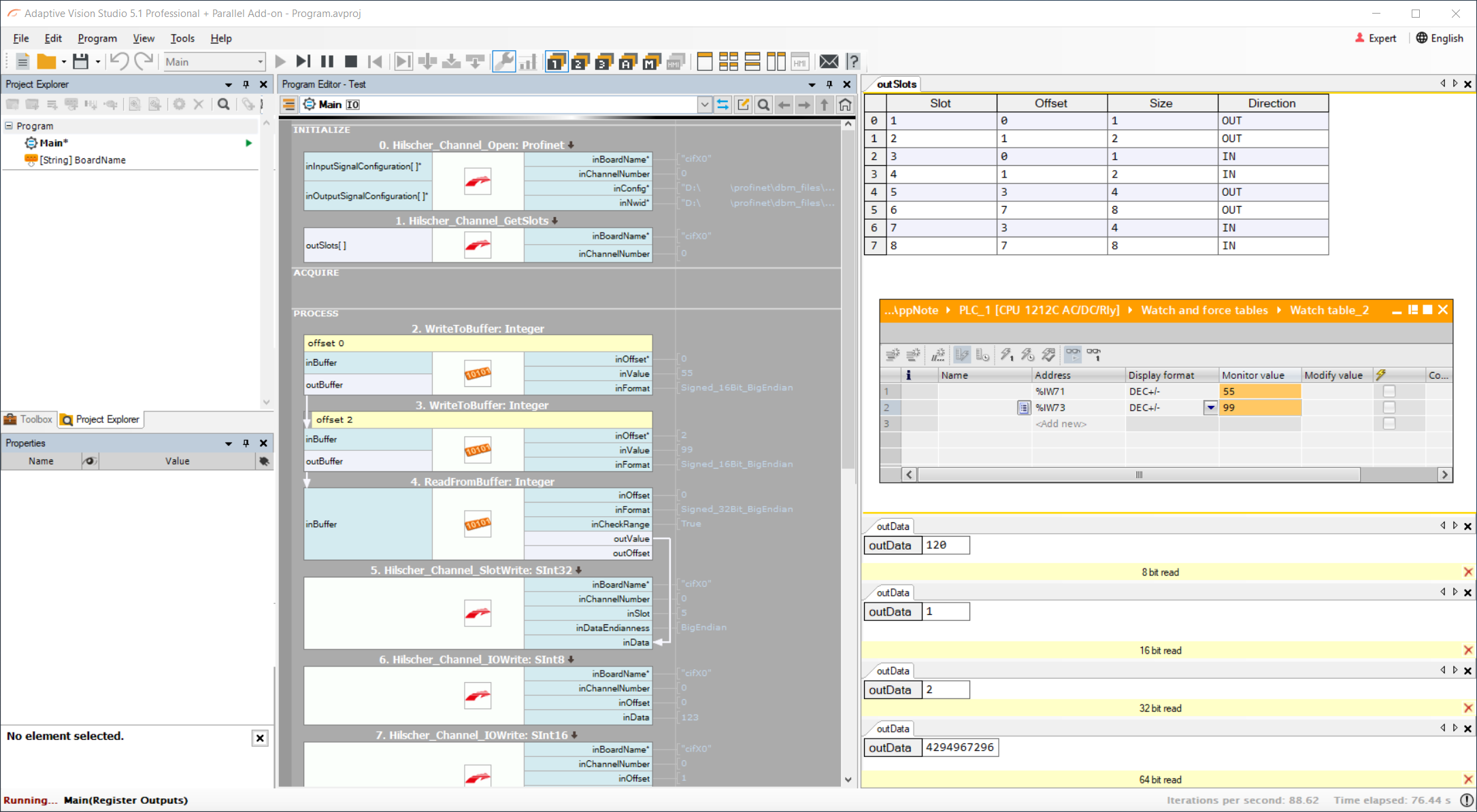Image resolution: width=1477 pixels, height=812 pixels.
Task: Click the watch table horizontal scrollbar
Action: click(x=1139, y=475)
